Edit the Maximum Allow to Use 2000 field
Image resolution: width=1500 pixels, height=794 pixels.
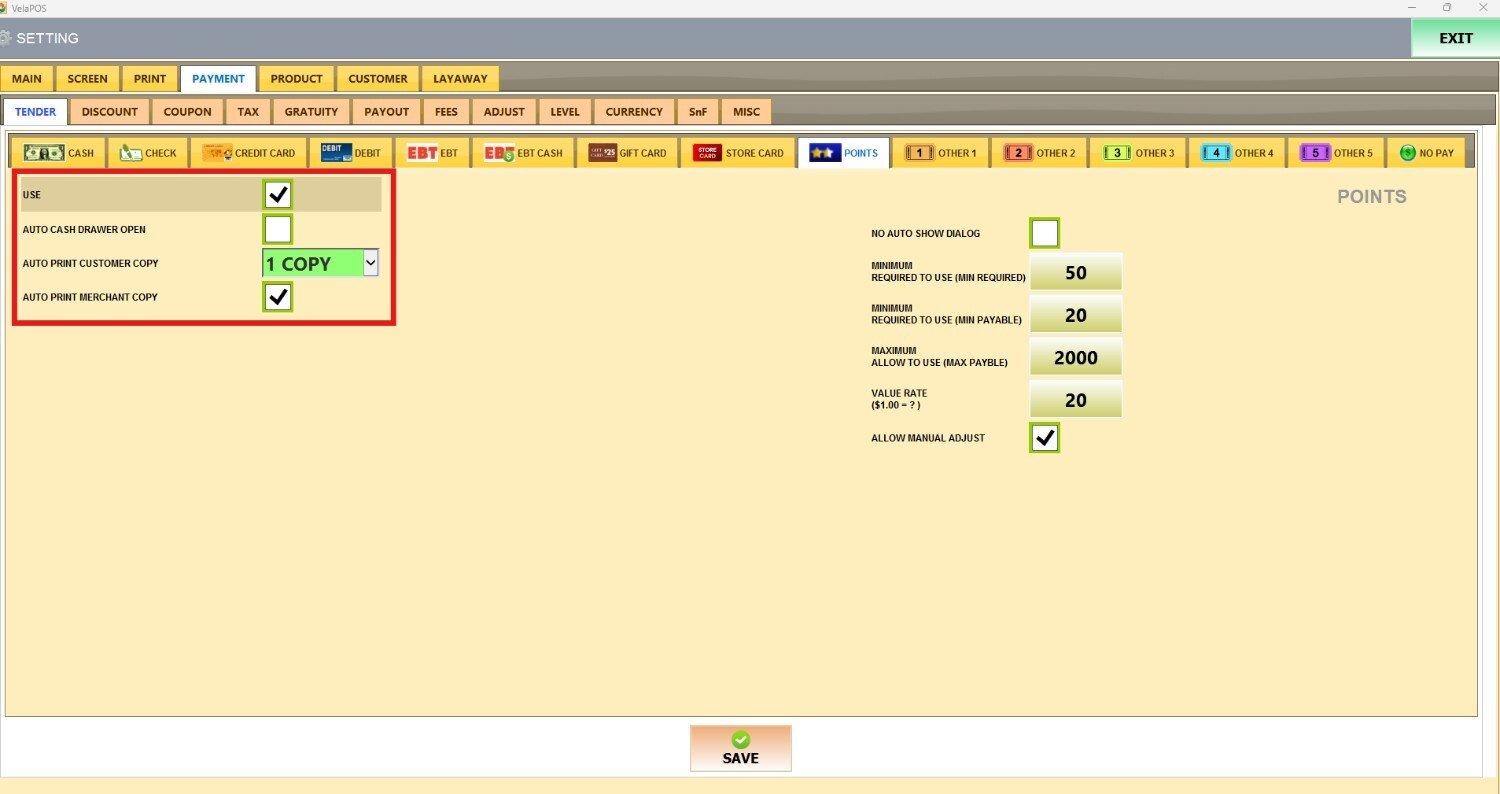click(x=1075, y=357)
